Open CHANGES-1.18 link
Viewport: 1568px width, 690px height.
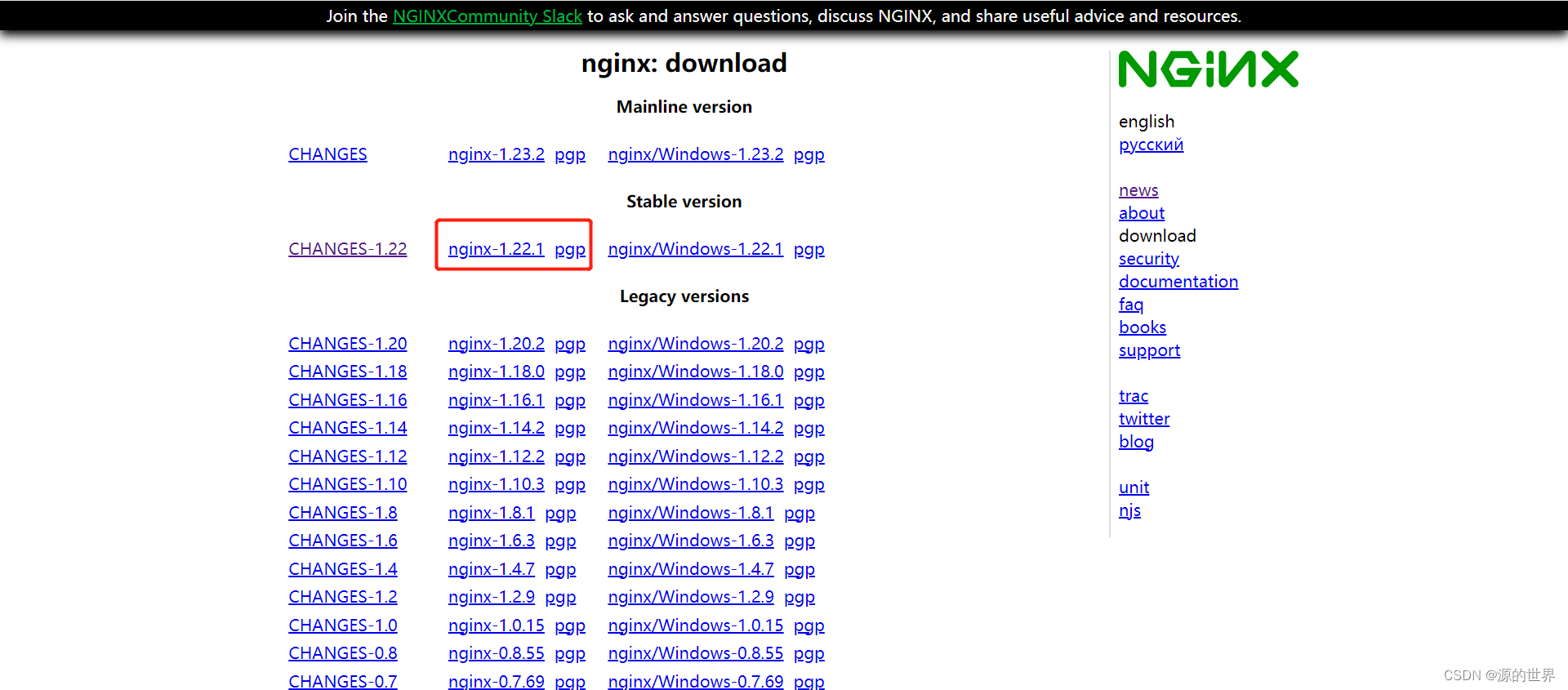pyautogui.click(x=348, y=372)
